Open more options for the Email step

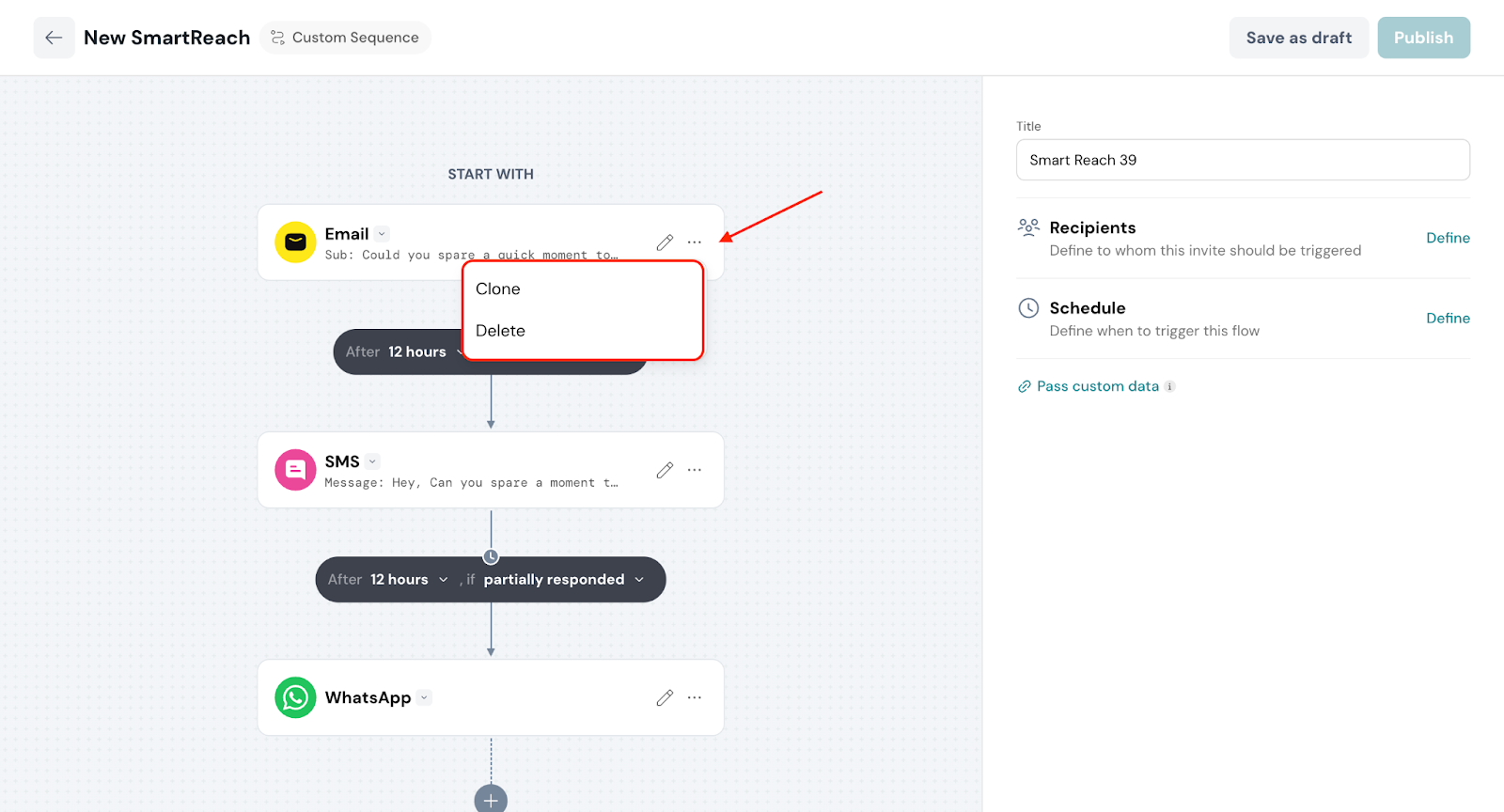(695, 242)
